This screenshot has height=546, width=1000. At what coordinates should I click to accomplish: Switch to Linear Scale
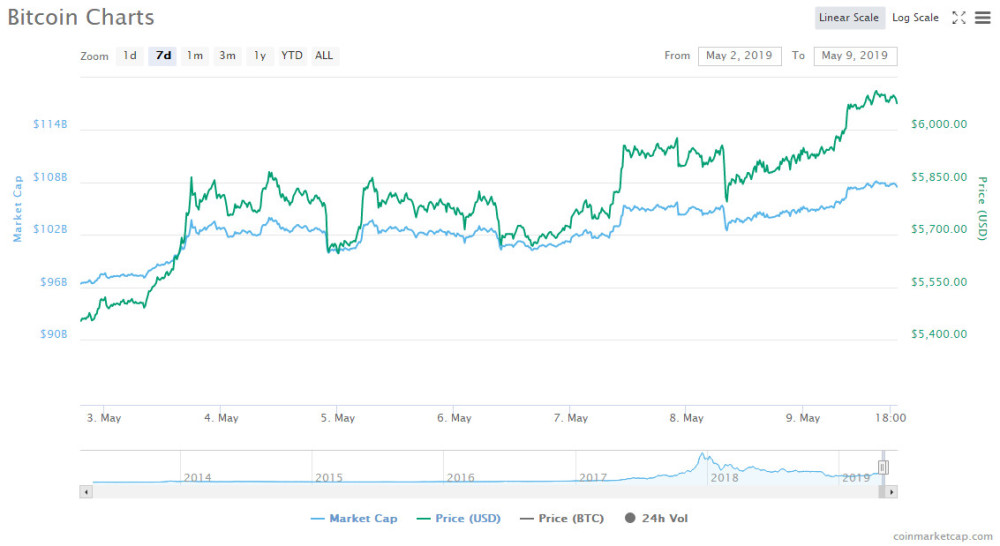(849, 18)
